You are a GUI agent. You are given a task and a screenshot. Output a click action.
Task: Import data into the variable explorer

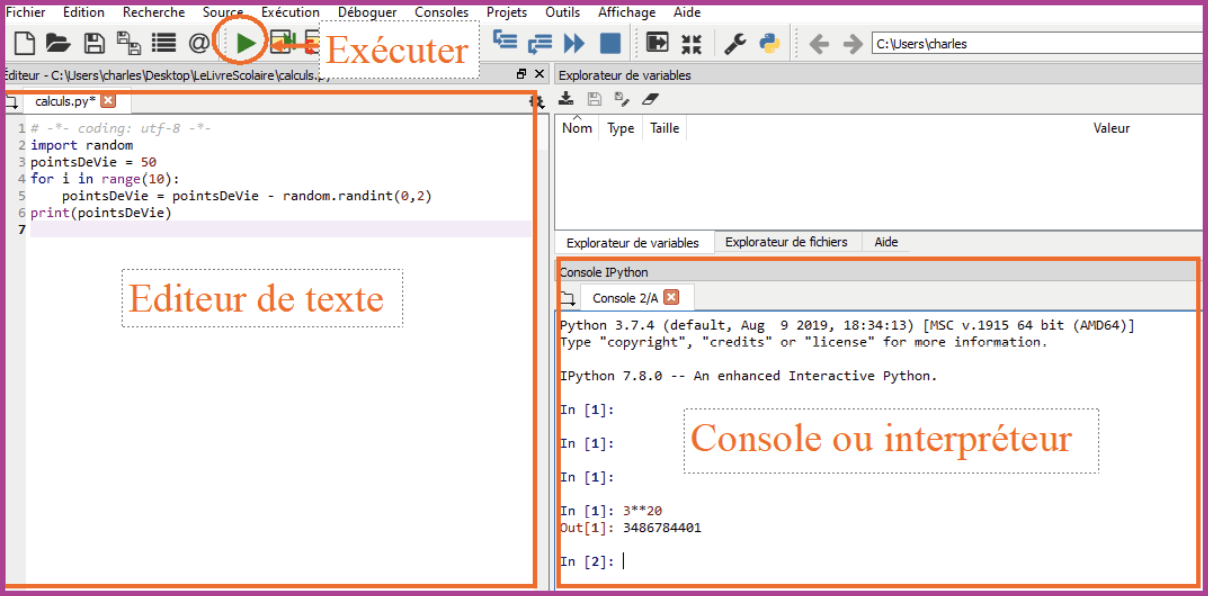(x=565, y=98)
